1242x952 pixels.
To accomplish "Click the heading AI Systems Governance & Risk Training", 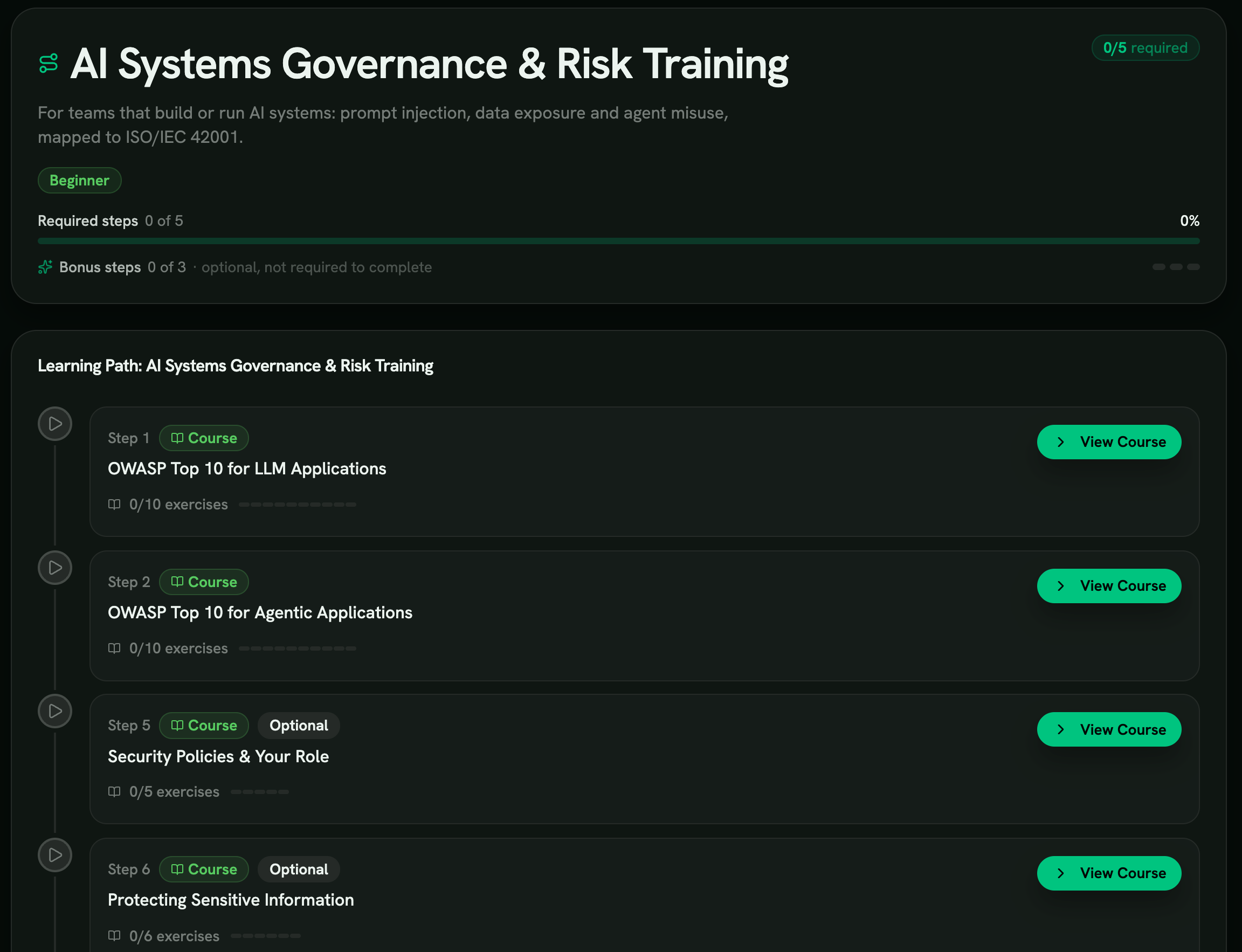I will coord(429,64).
